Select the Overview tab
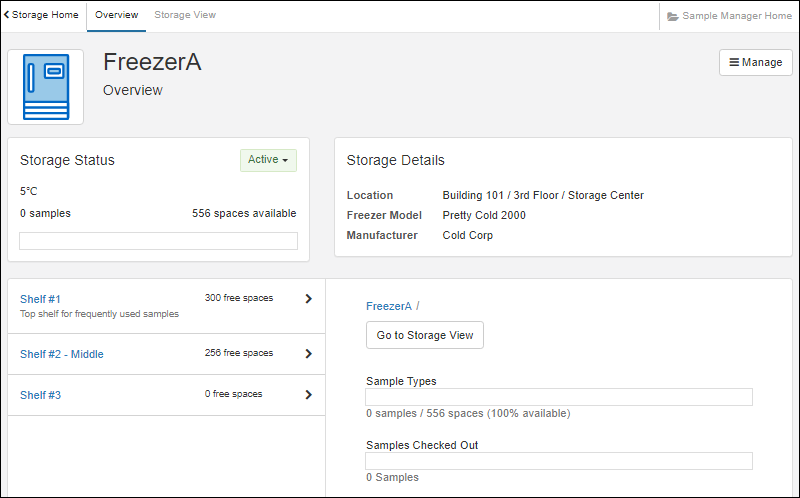Viewport: 800px width, 498px height. coord(116,15)
